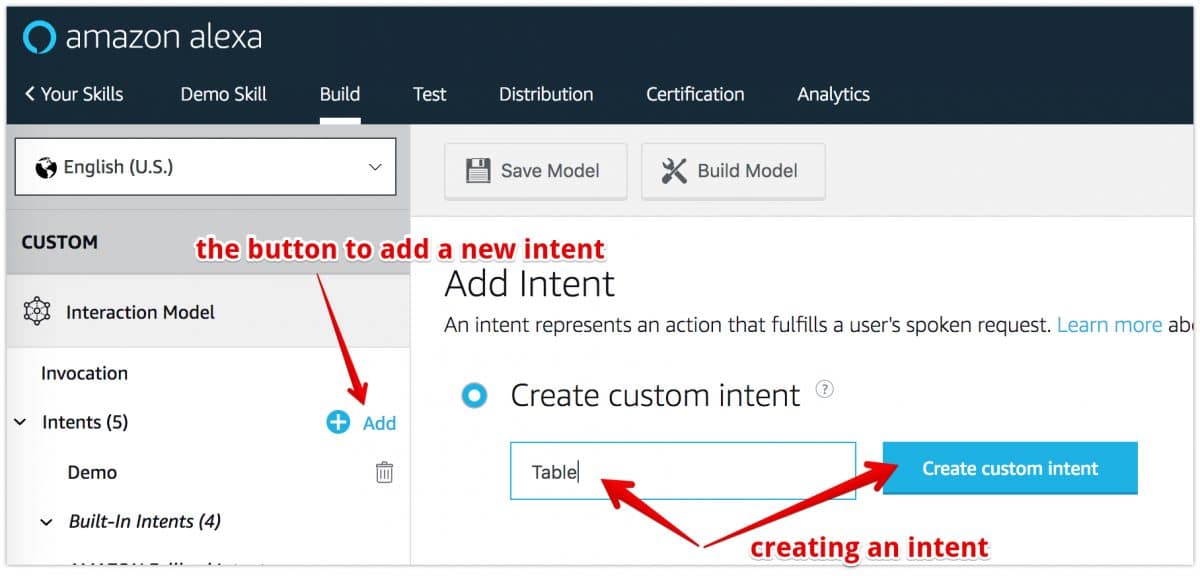Click the CUSTOM section header
Image resolution: width=1200 pixels, height=576 pixels.
pyautogui.click(x=59, y=242)
